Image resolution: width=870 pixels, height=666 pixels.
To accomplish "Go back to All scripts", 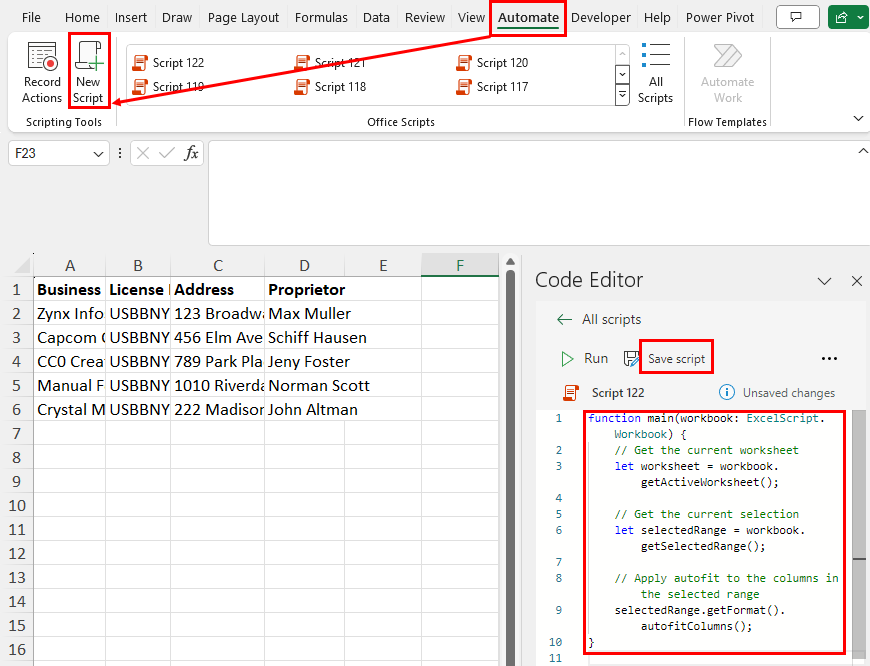I will [564, 319].
